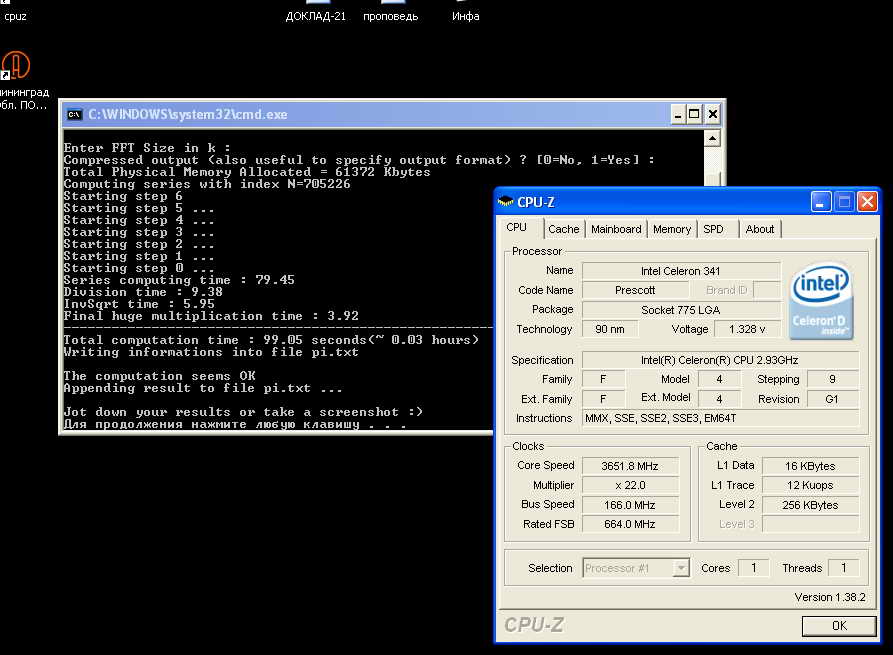This screenshot has width=893, height=655.
Task: Click the Rated FSB value 664.0 MHz
Action: point(630,524)
